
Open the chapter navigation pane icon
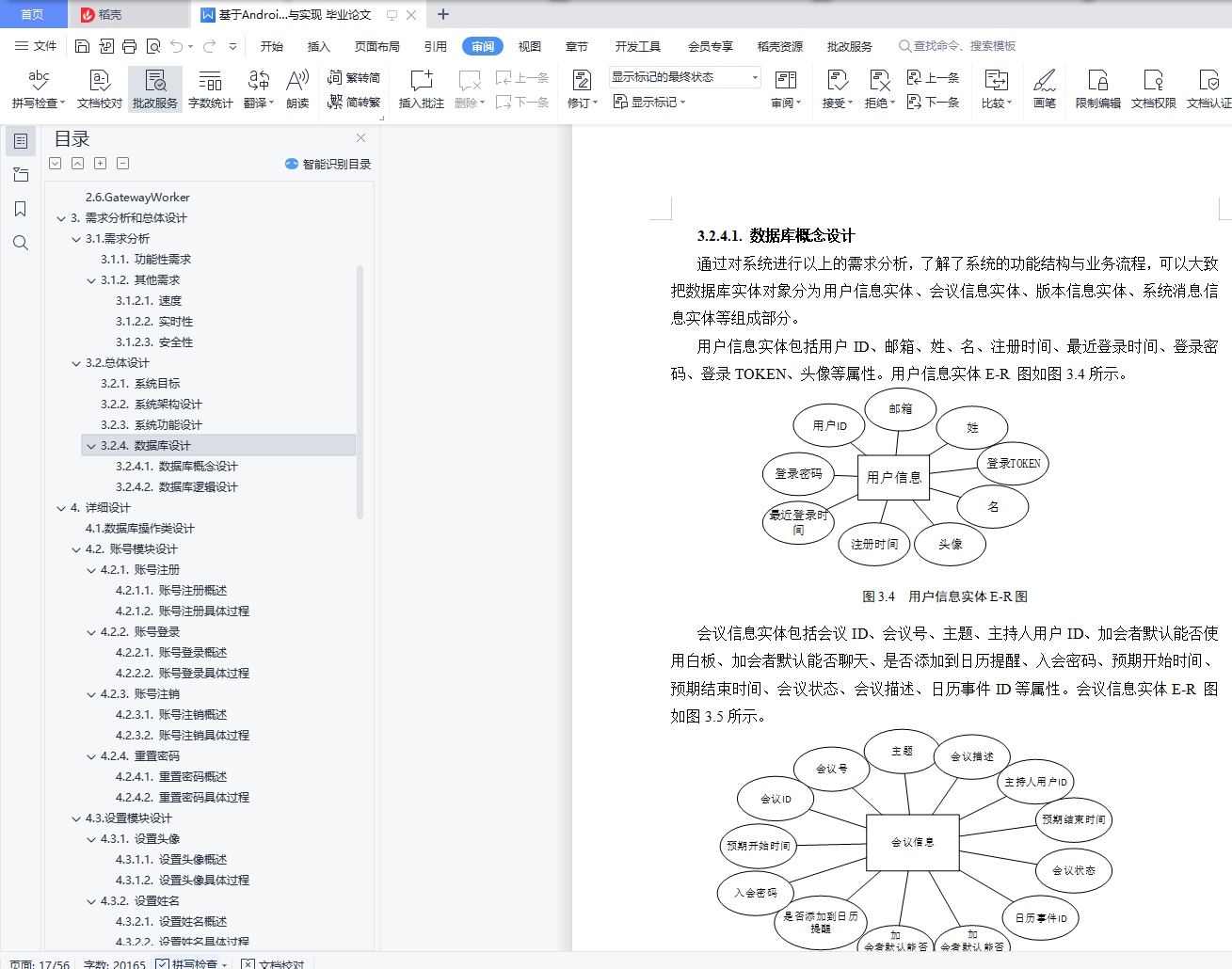click(21, 175)
